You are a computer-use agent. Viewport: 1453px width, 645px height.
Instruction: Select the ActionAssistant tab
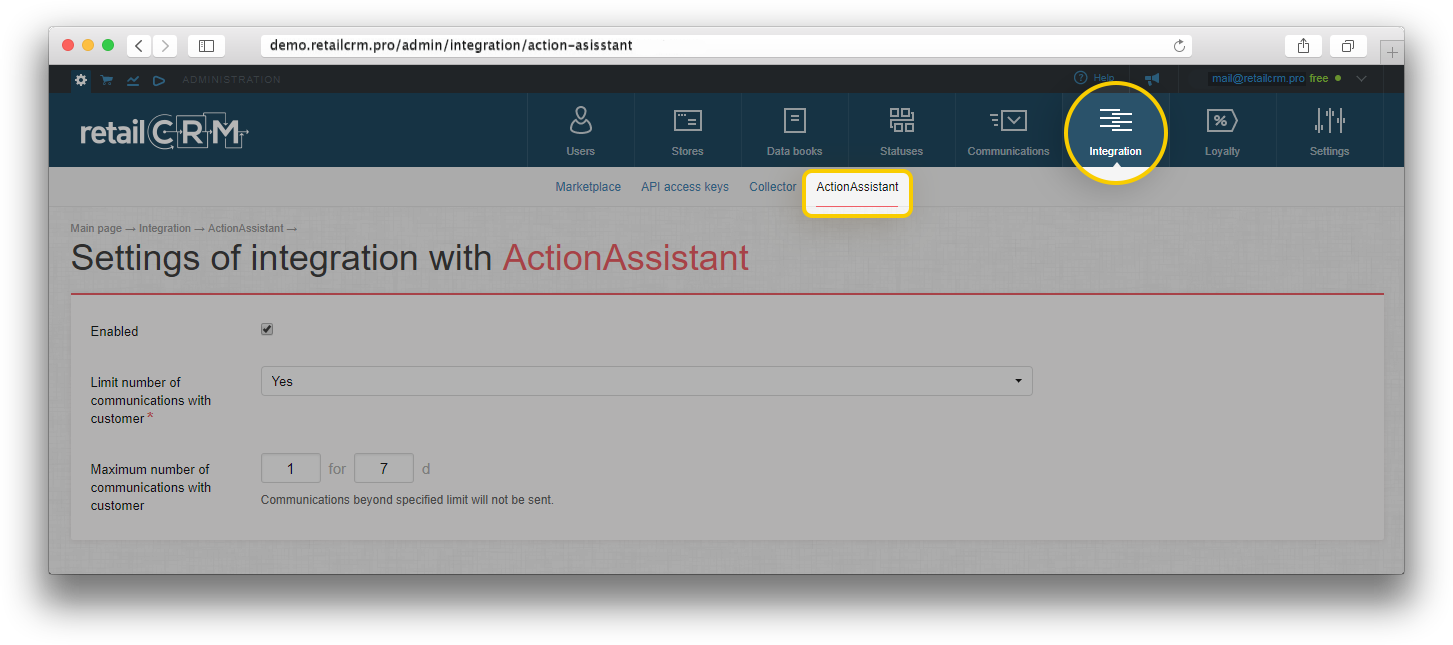tap(857, 187)
